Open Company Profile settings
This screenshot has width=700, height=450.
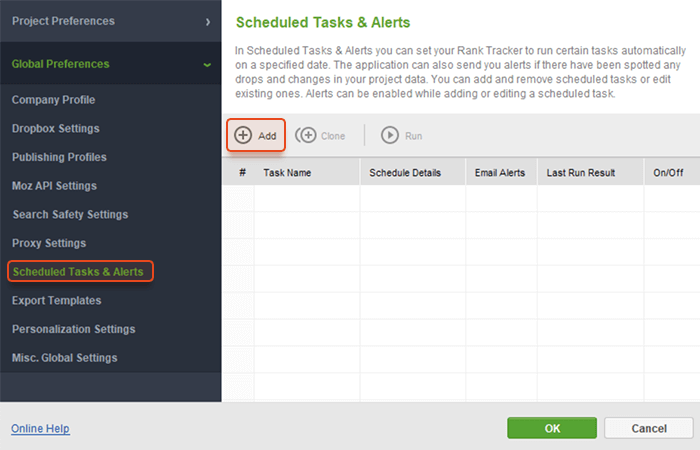pyautogui.click(x=54, y=100)
